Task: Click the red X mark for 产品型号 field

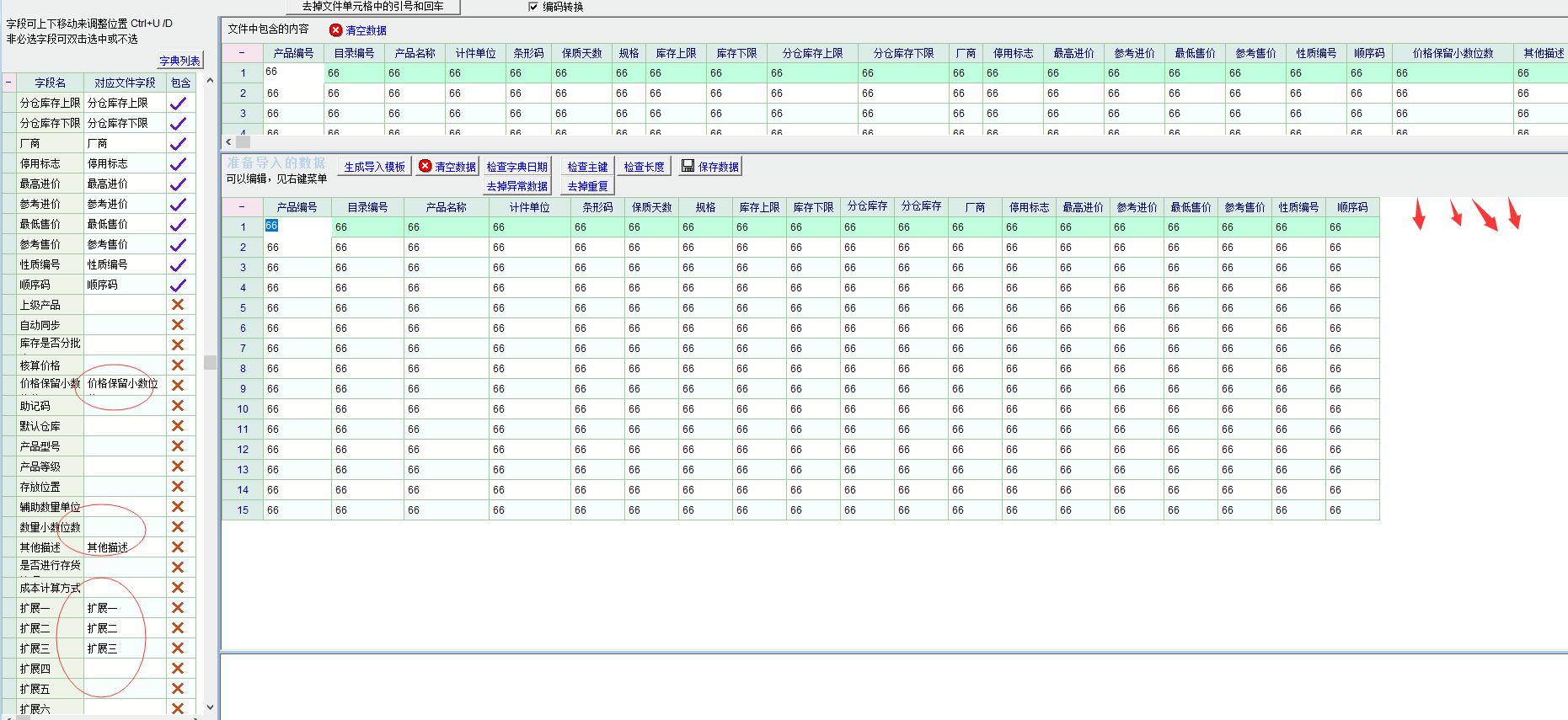Action: [178, 446]
